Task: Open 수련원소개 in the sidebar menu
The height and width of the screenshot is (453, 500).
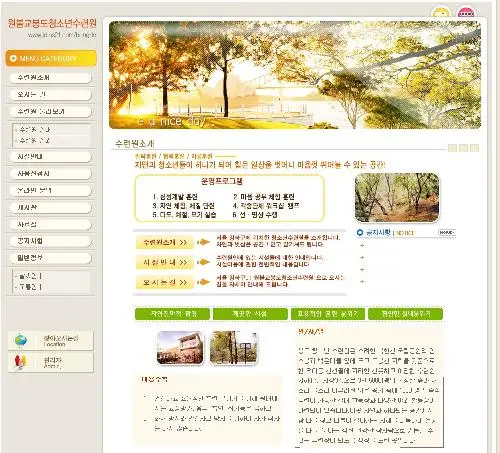Action: pyautogui.click(x=49, y=78)
